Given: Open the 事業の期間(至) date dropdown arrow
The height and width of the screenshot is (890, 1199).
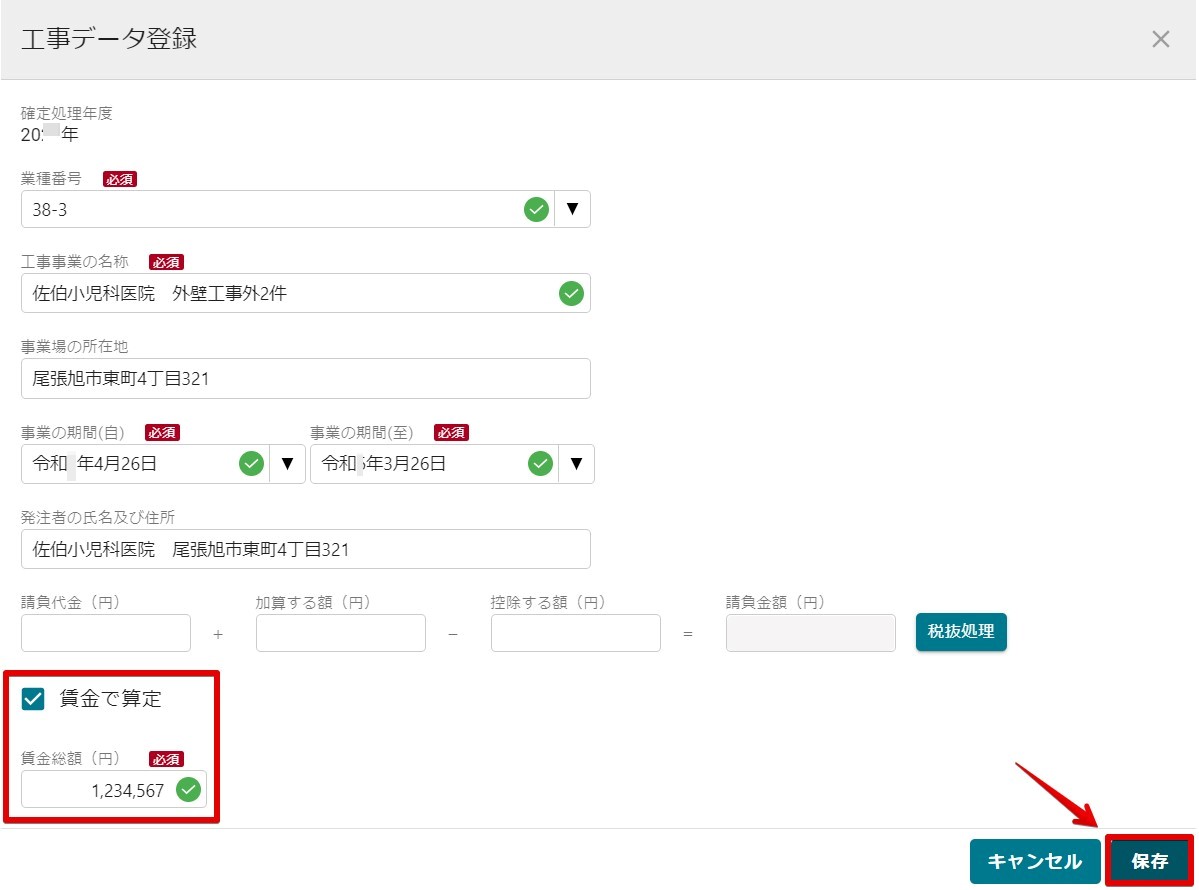Looking at the screenshot, I should pos(577,463).
